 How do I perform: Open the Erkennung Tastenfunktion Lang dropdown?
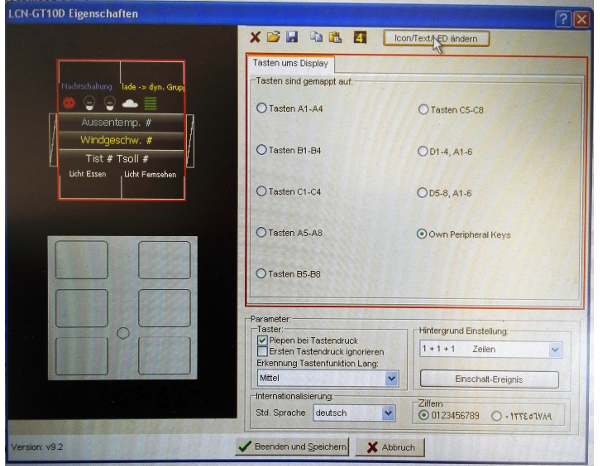(x=391, y=379)
